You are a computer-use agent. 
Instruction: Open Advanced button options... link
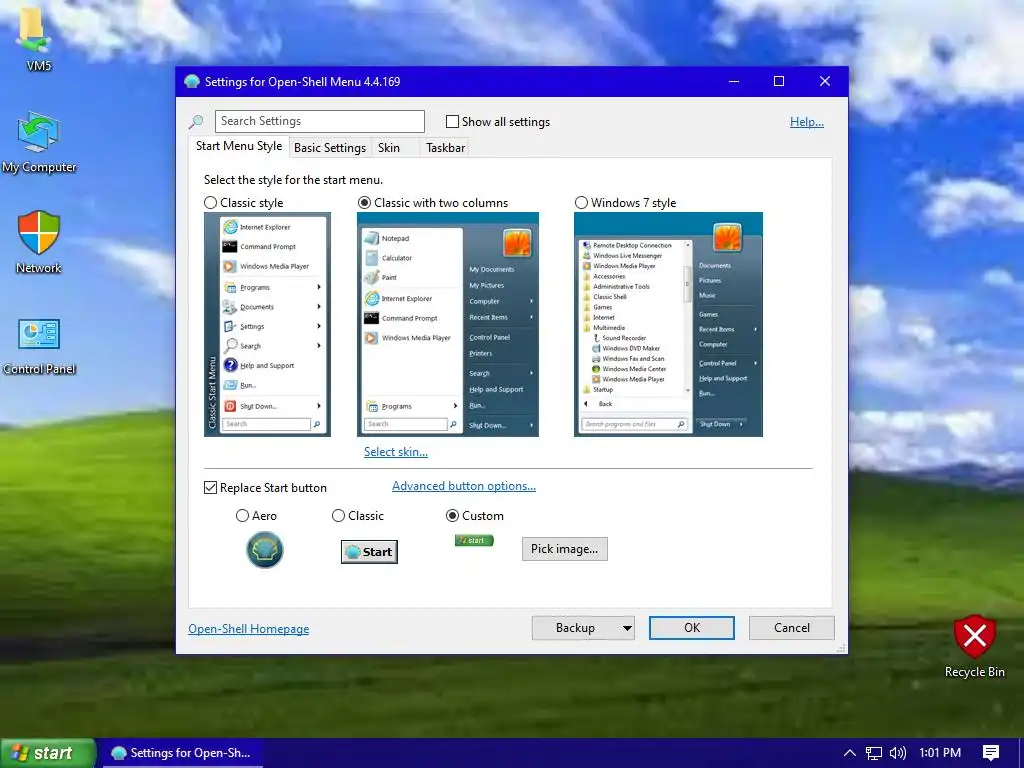[x=464, y=486]
